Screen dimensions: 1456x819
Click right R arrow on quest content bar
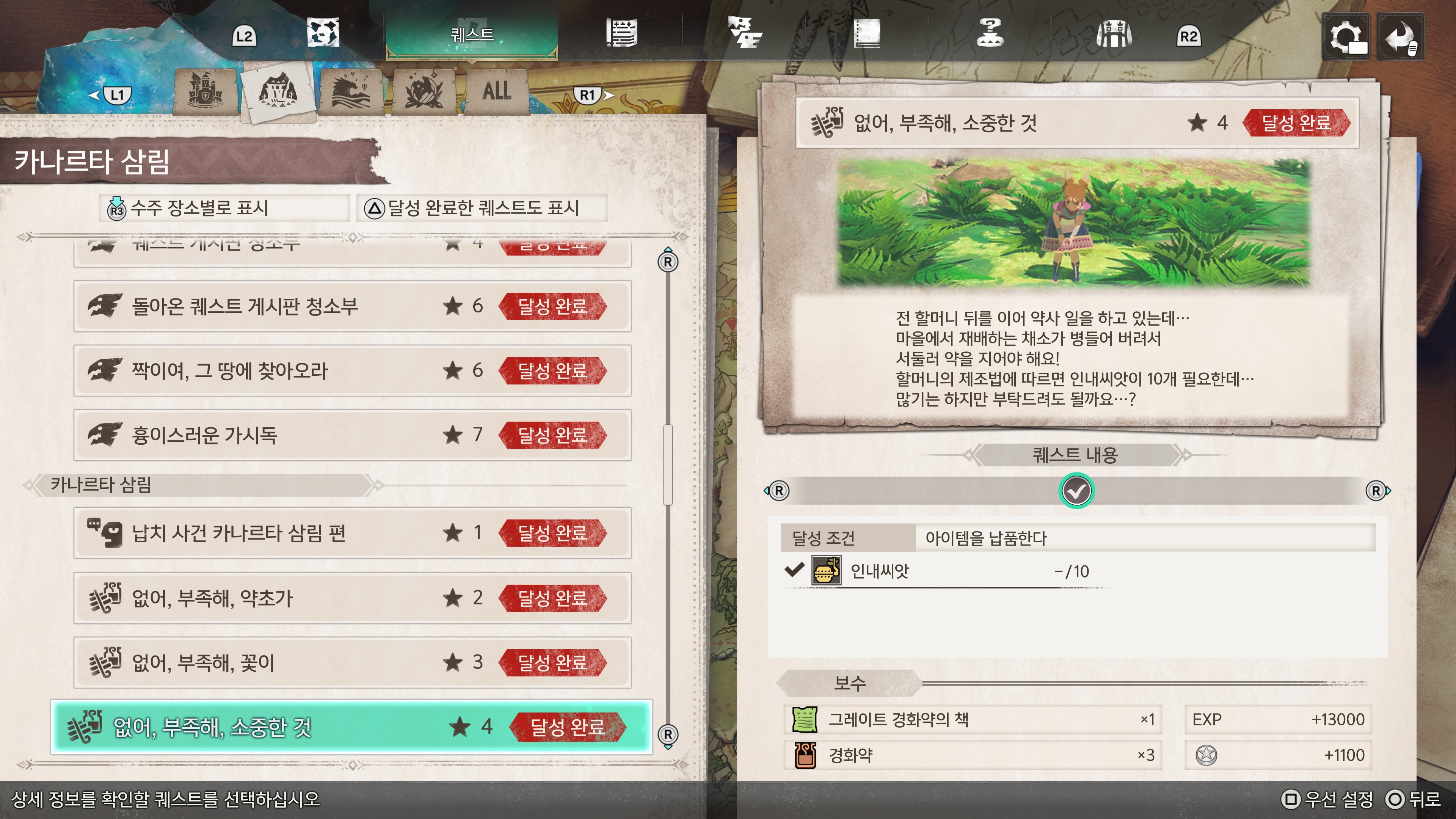(1378, 491)
